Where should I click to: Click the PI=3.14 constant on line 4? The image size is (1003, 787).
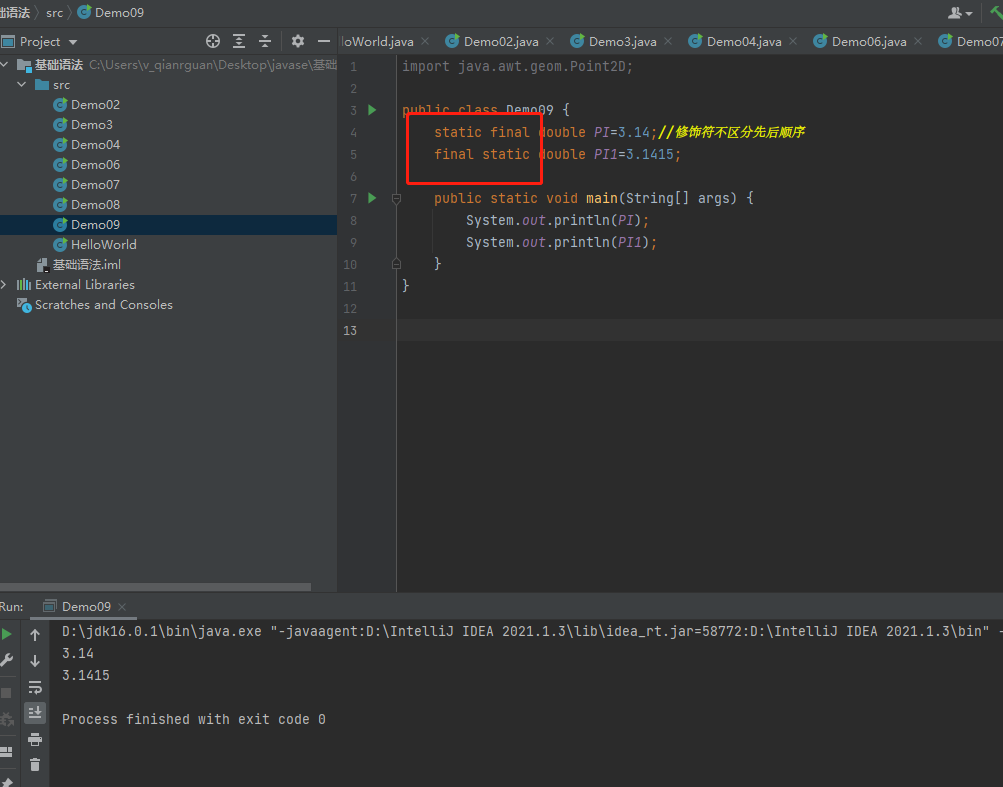tap(621, 132)
